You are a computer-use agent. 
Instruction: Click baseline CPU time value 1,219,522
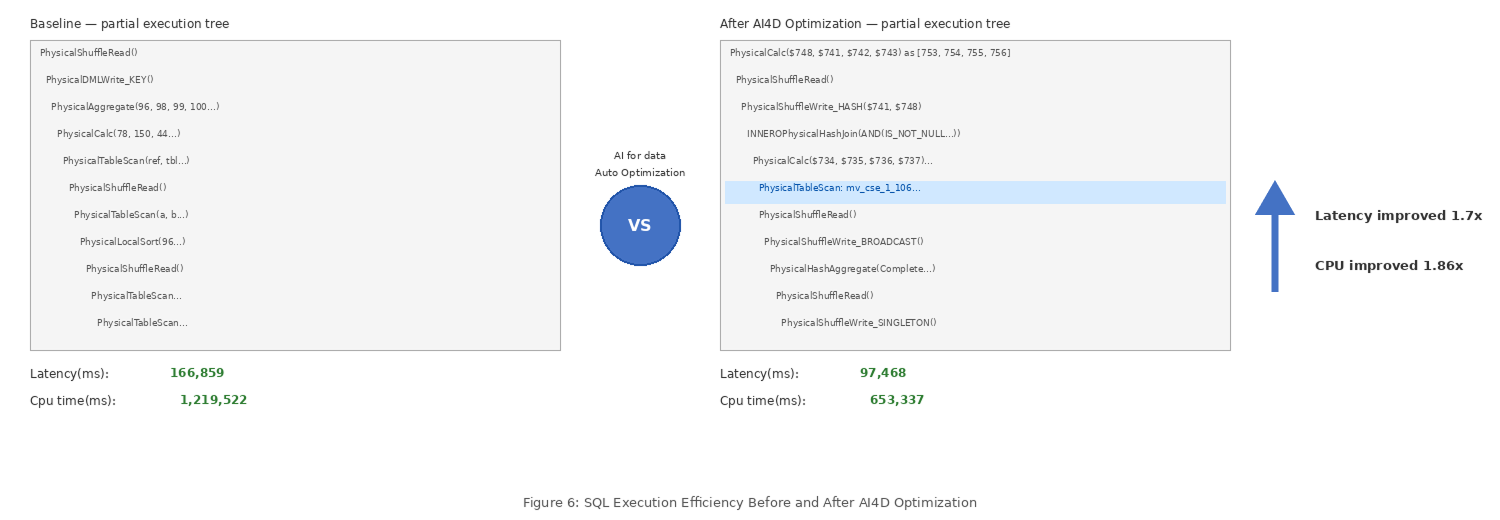pyautogui.click(x=213, y=400)
